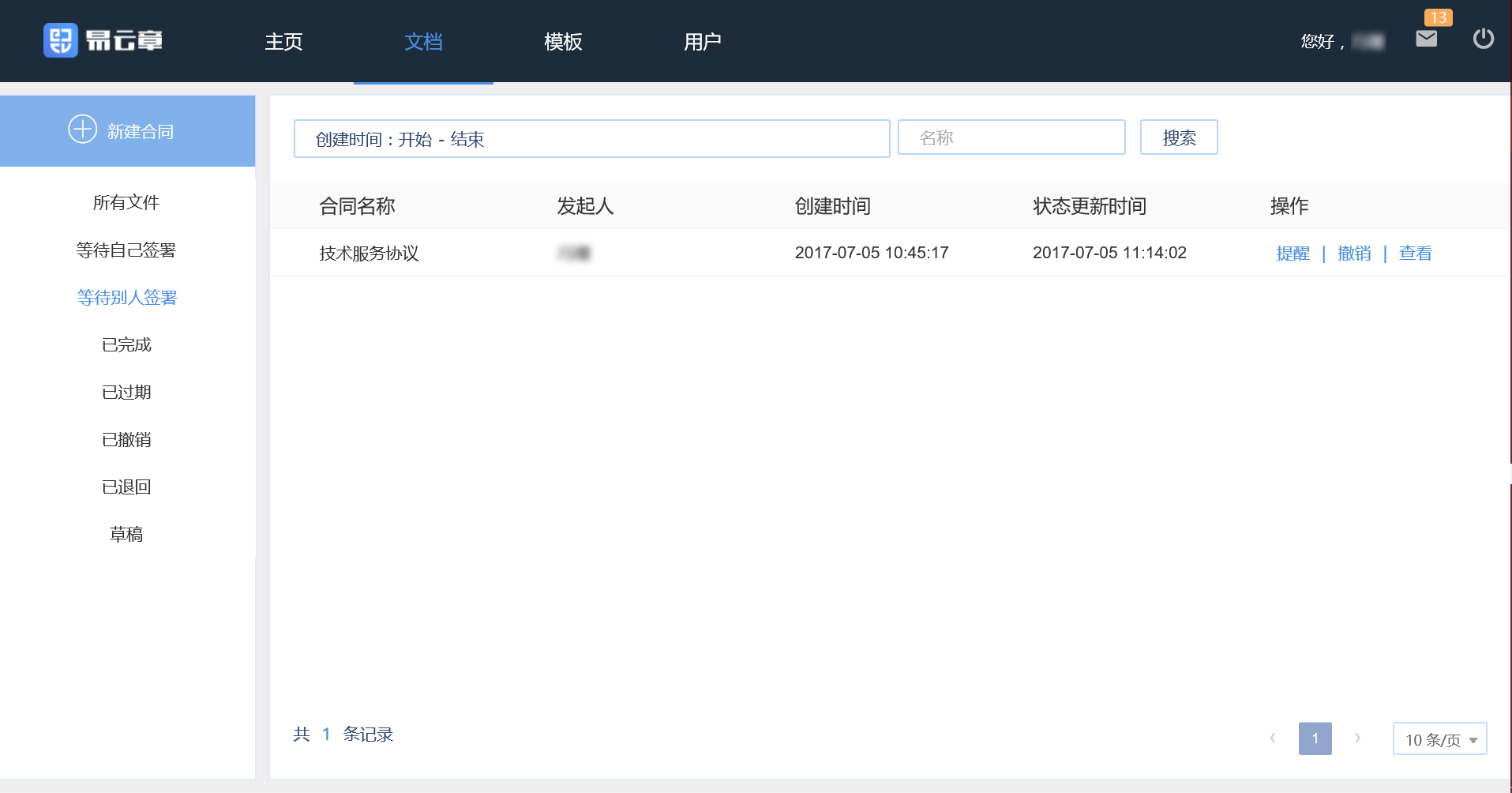Viewport: 1512px width, 793px height.
Task: Click 撤销 to revoke the contract
Action: (1354, 254)
